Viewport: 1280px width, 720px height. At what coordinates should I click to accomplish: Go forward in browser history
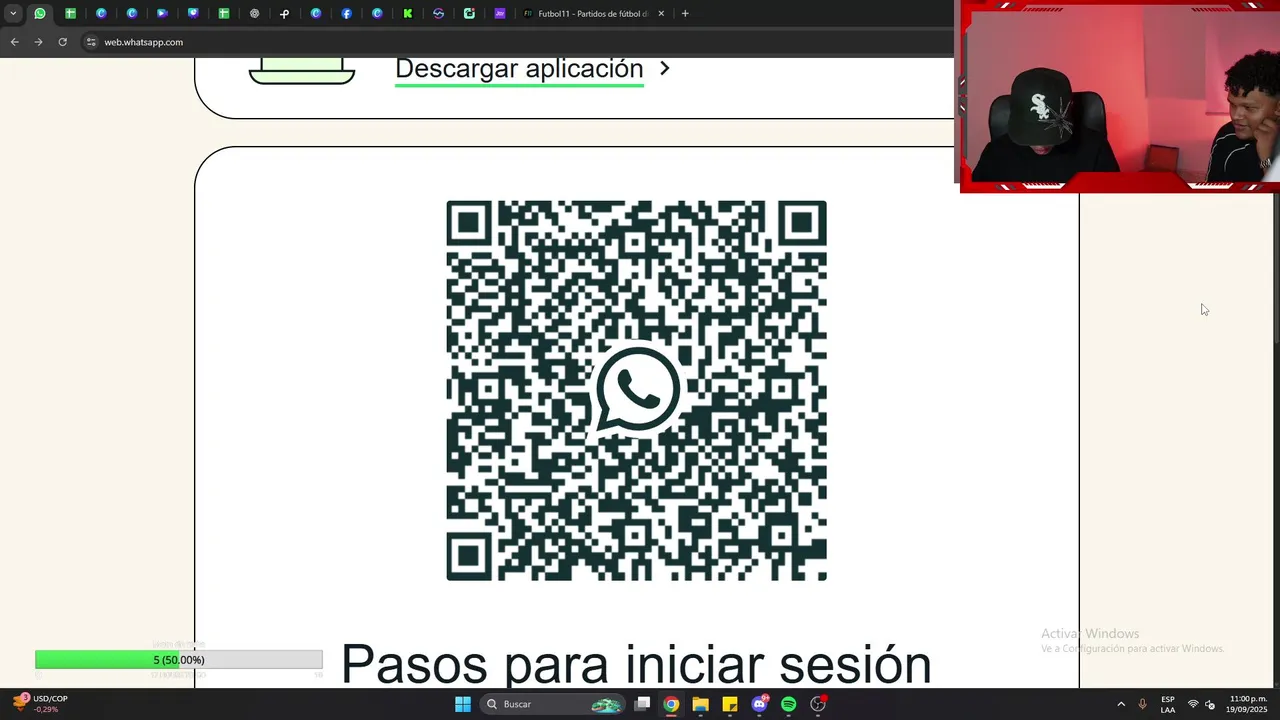point(38,42)
